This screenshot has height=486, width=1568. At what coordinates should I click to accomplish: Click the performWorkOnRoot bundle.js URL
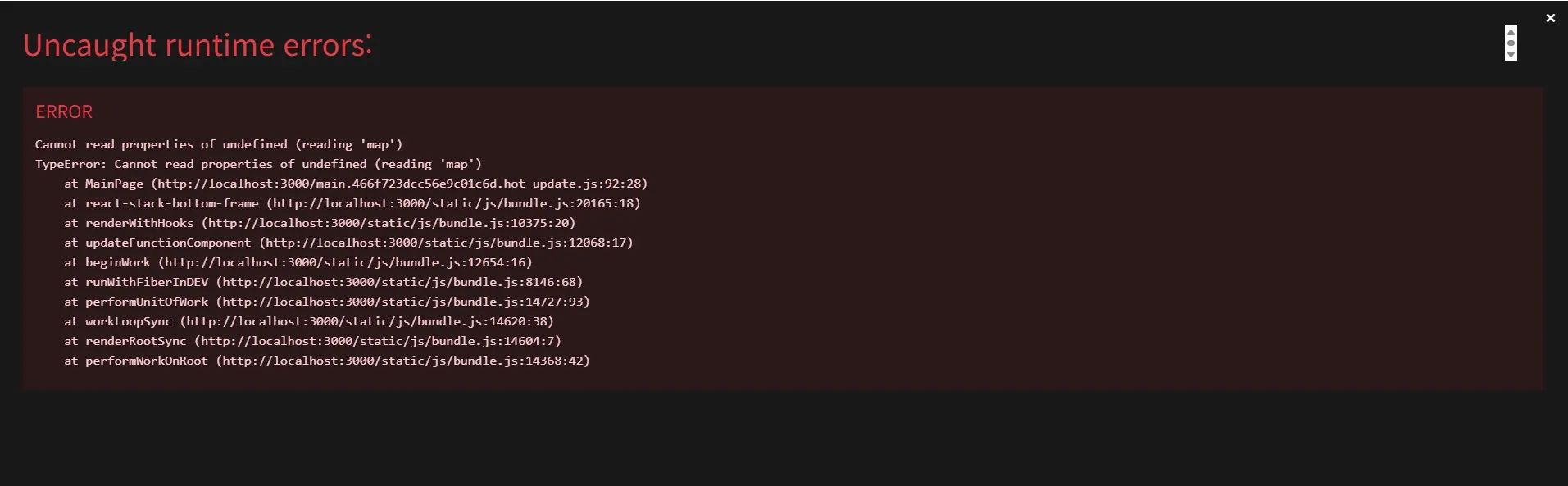pos(402,361)
